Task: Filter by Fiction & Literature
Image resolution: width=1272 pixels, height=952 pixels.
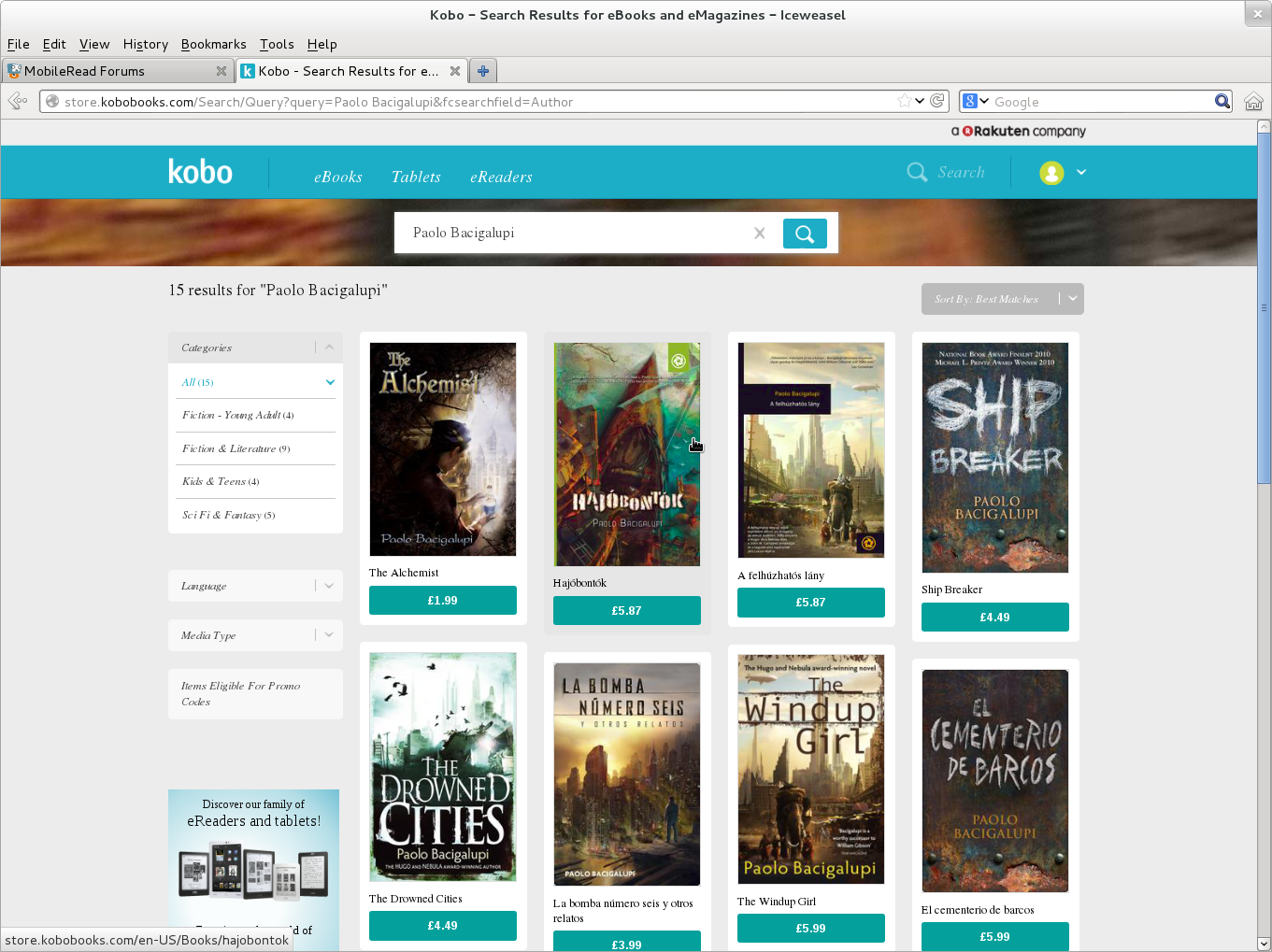Action: click(x=236, y=448)
